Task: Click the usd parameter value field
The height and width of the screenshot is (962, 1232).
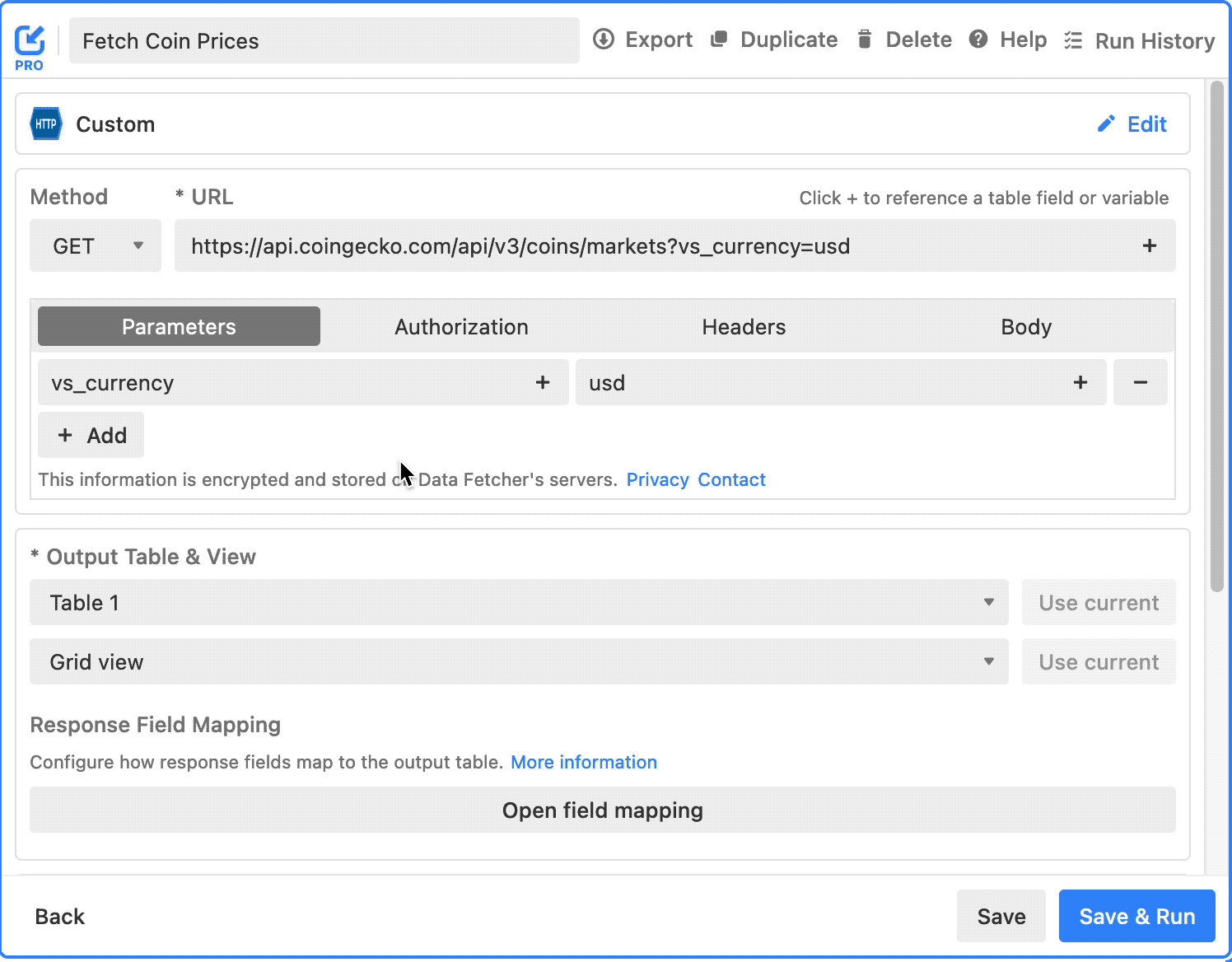Action: [841, 382]
